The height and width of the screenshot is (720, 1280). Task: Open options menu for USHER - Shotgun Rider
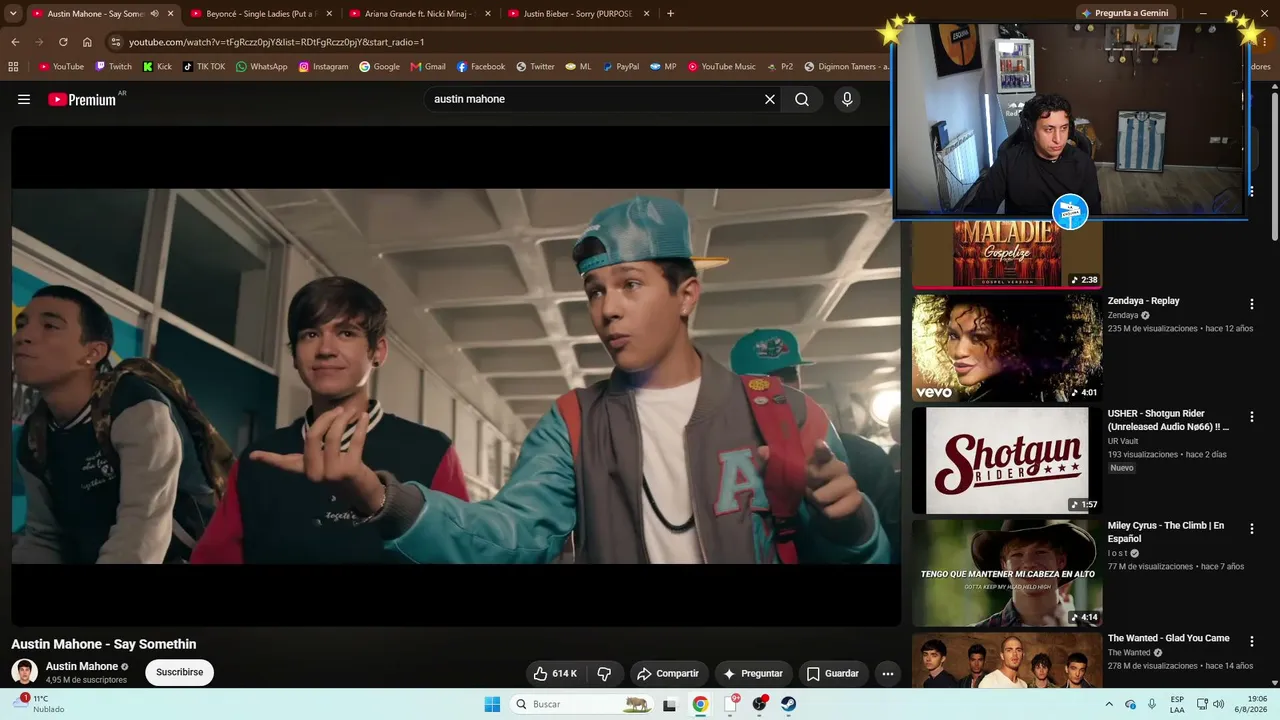pyautogui.click(x=1251, y=417)
